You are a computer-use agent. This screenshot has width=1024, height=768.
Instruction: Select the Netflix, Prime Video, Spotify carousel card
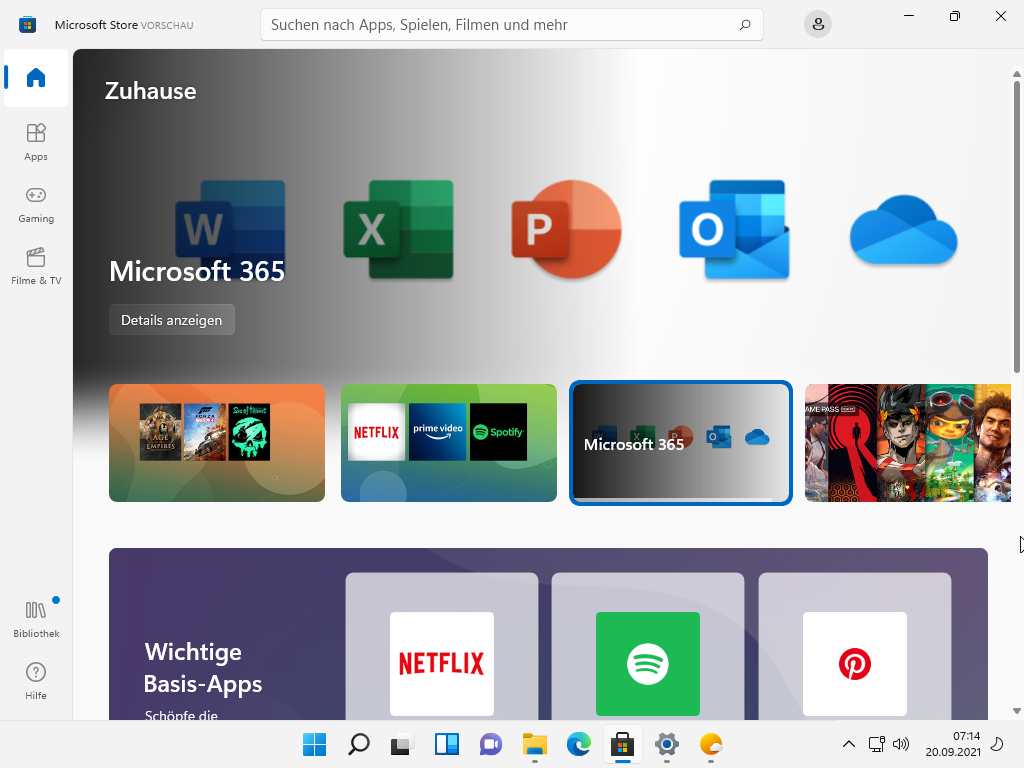click(449, 443)
